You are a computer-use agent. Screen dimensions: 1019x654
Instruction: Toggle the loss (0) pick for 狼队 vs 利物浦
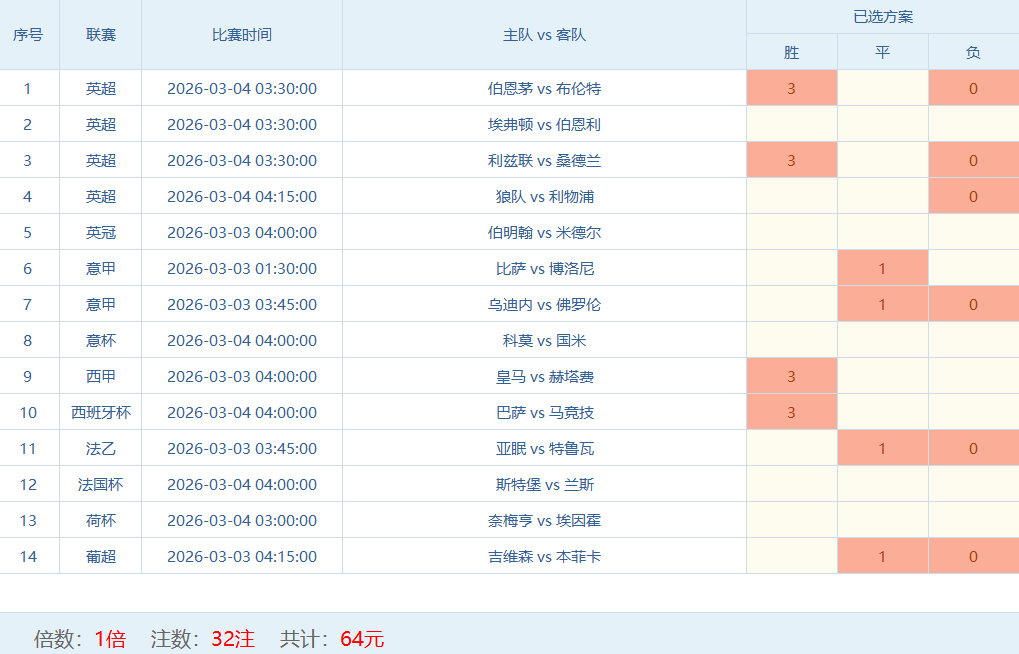pyautogui.click(x=973, y=196)
